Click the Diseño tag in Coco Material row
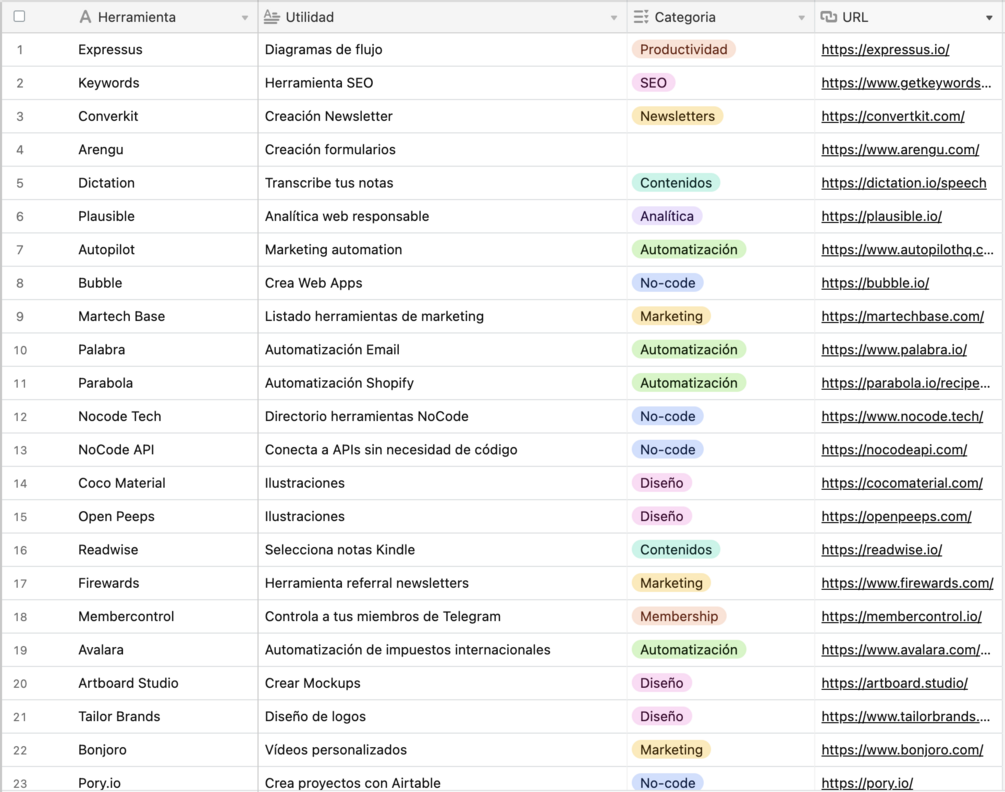 point(661,483)
